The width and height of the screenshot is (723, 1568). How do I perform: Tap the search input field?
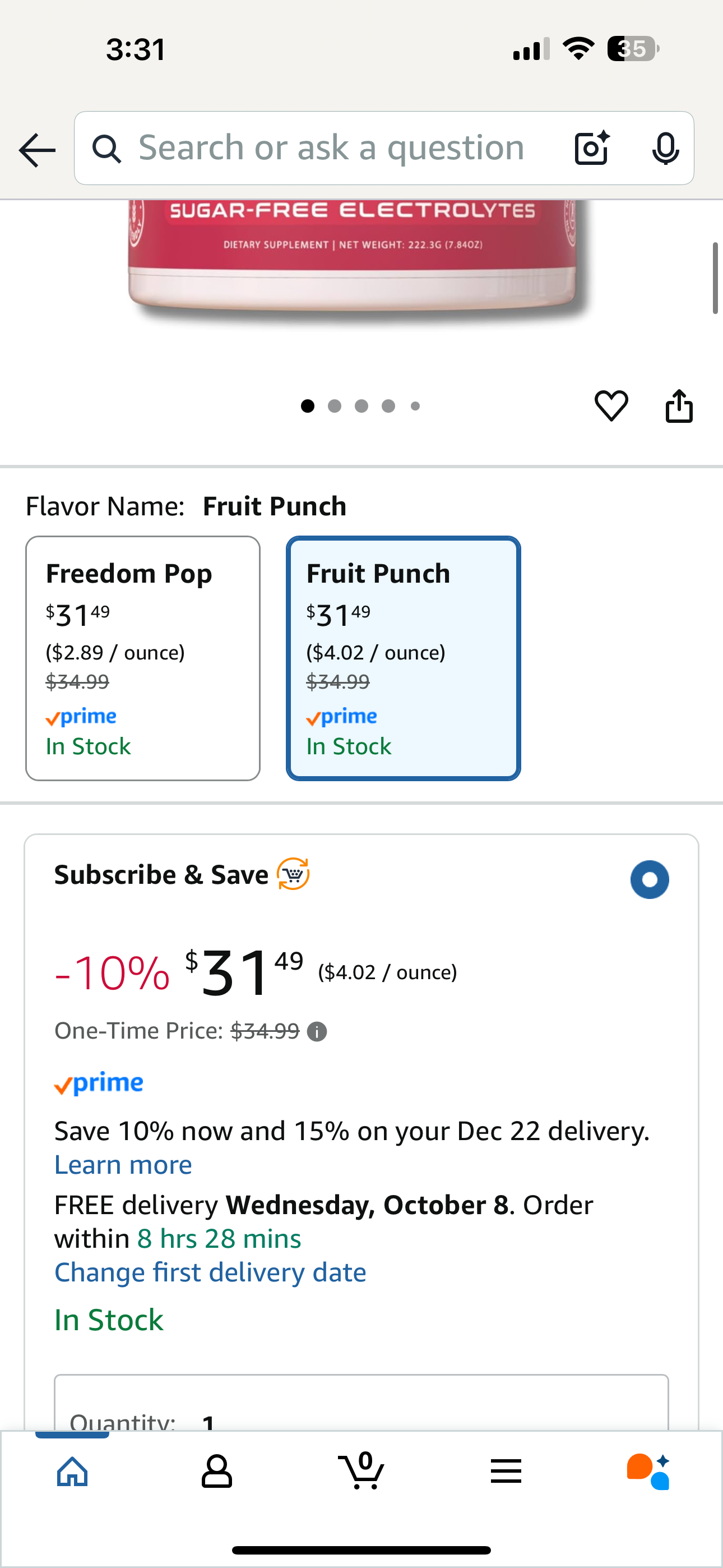[x=332, y=148]
